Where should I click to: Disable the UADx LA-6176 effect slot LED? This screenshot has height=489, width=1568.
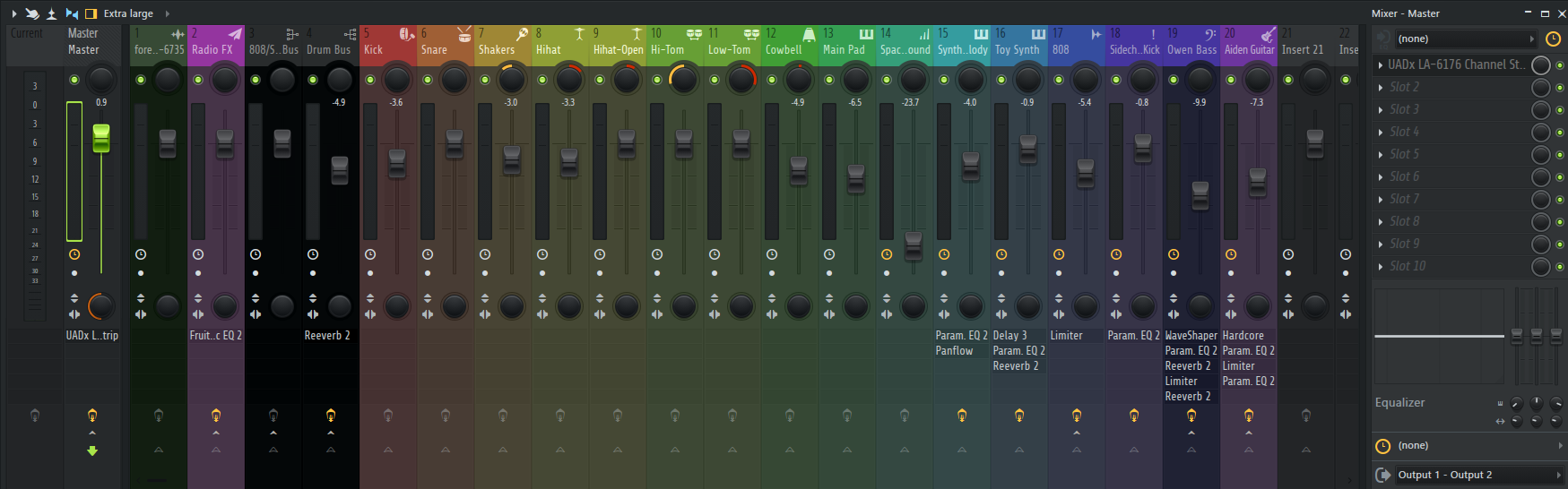(1560, 65)
